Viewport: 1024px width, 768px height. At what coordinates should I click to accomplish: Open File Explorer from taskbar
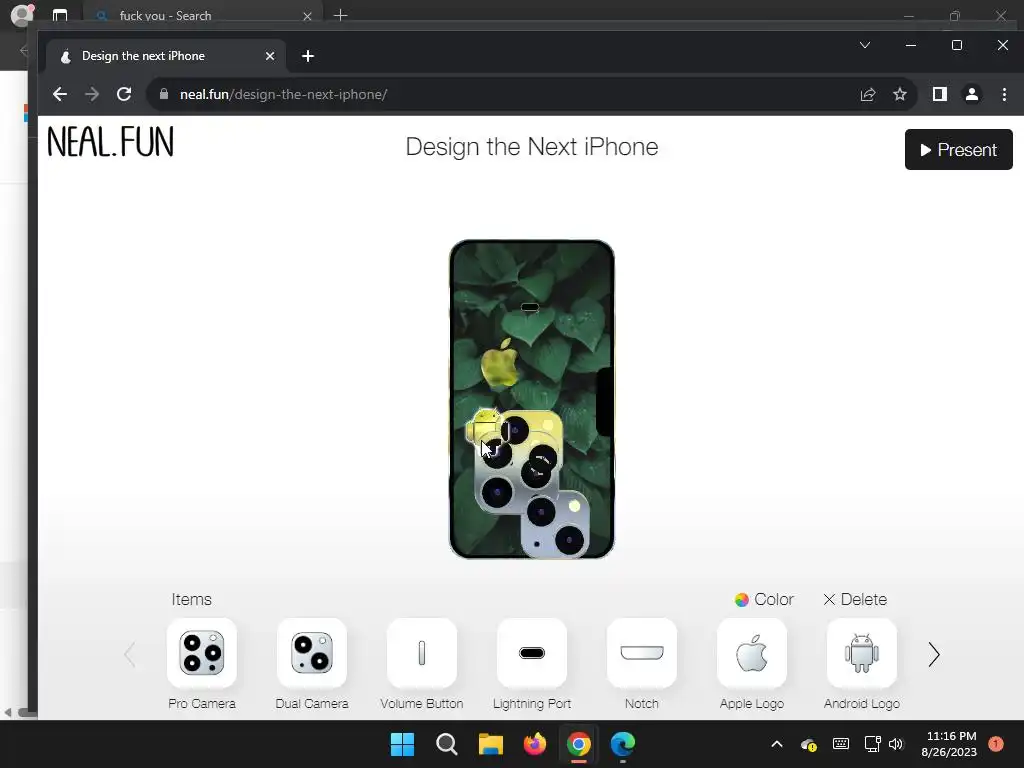click(490, 744)
